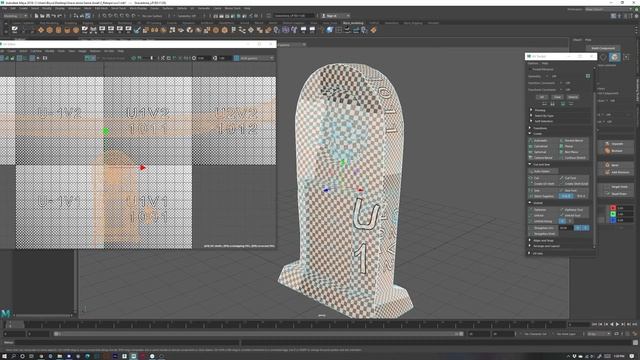This screenshot has height=360, width=640.
Task: Open the Script Editor icon at bottom right
Action: point(635,342)
